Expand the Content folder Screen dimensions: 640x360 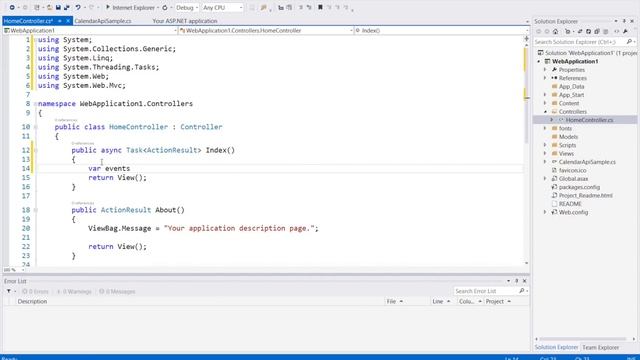tap(545, 103)
